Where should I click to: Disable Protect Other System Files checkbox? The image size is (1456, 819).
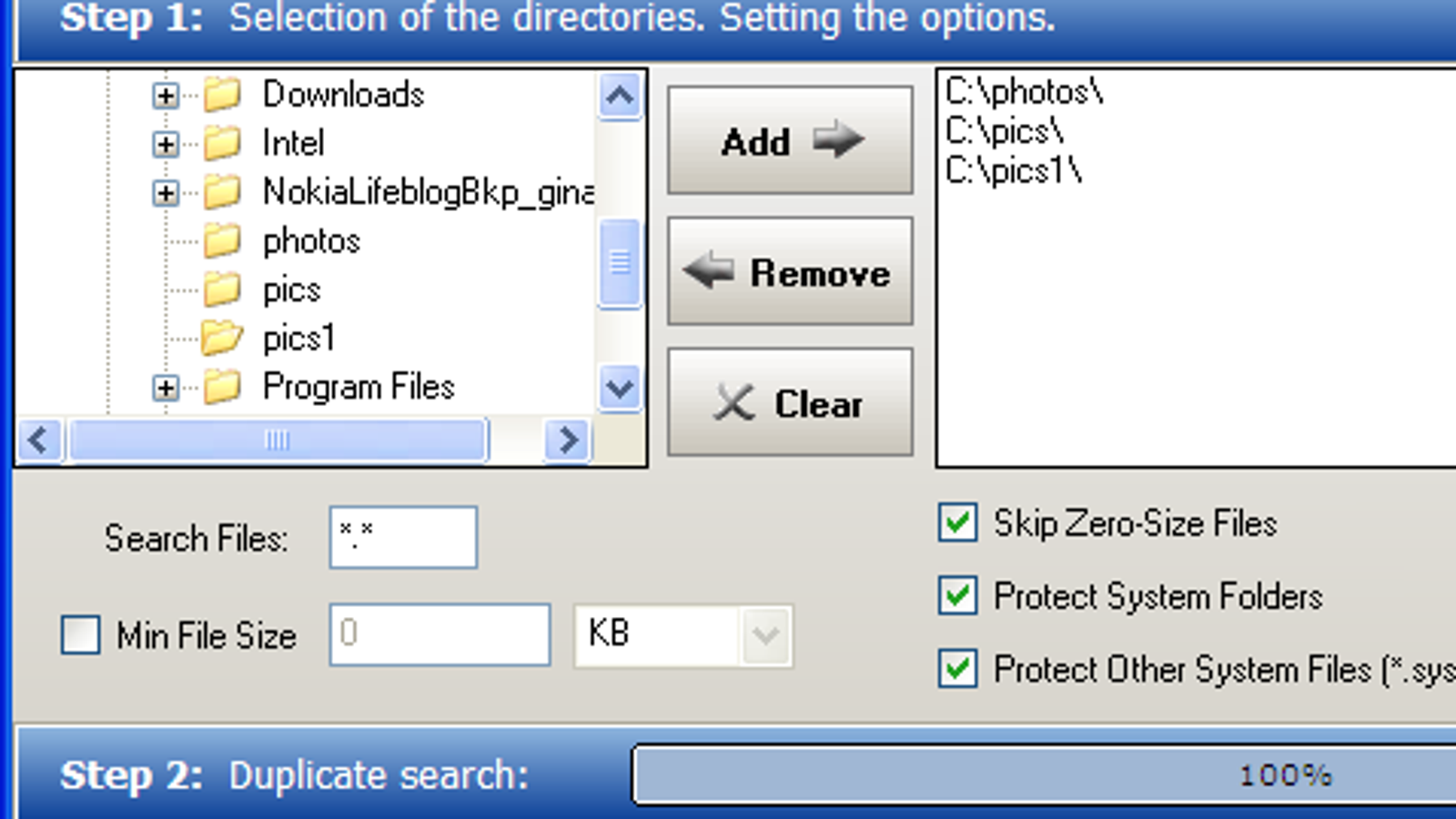coord(958,669)
